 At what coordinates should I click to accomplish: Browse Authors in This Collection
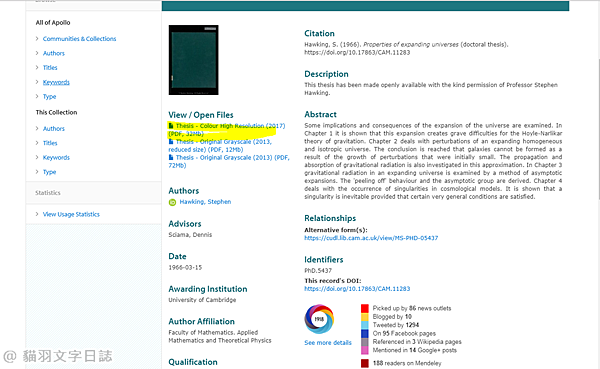point(54,129)
